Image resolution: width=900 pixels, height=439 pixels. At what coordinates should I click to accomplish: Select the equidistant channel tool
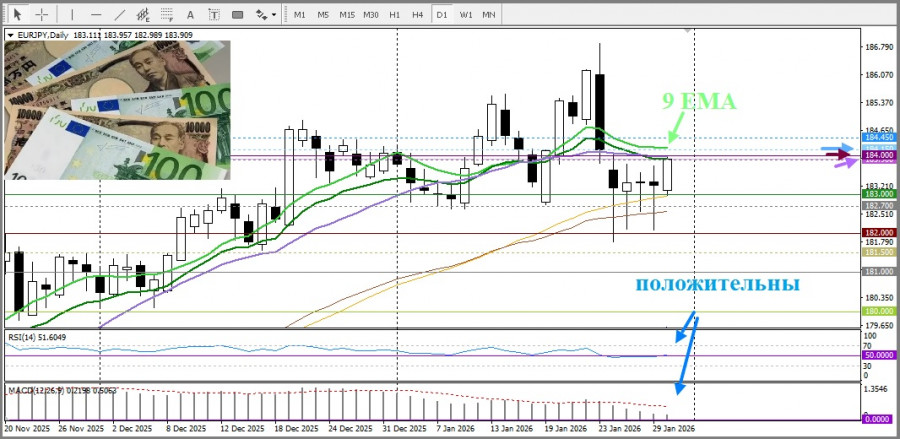(x=144, y=15)
